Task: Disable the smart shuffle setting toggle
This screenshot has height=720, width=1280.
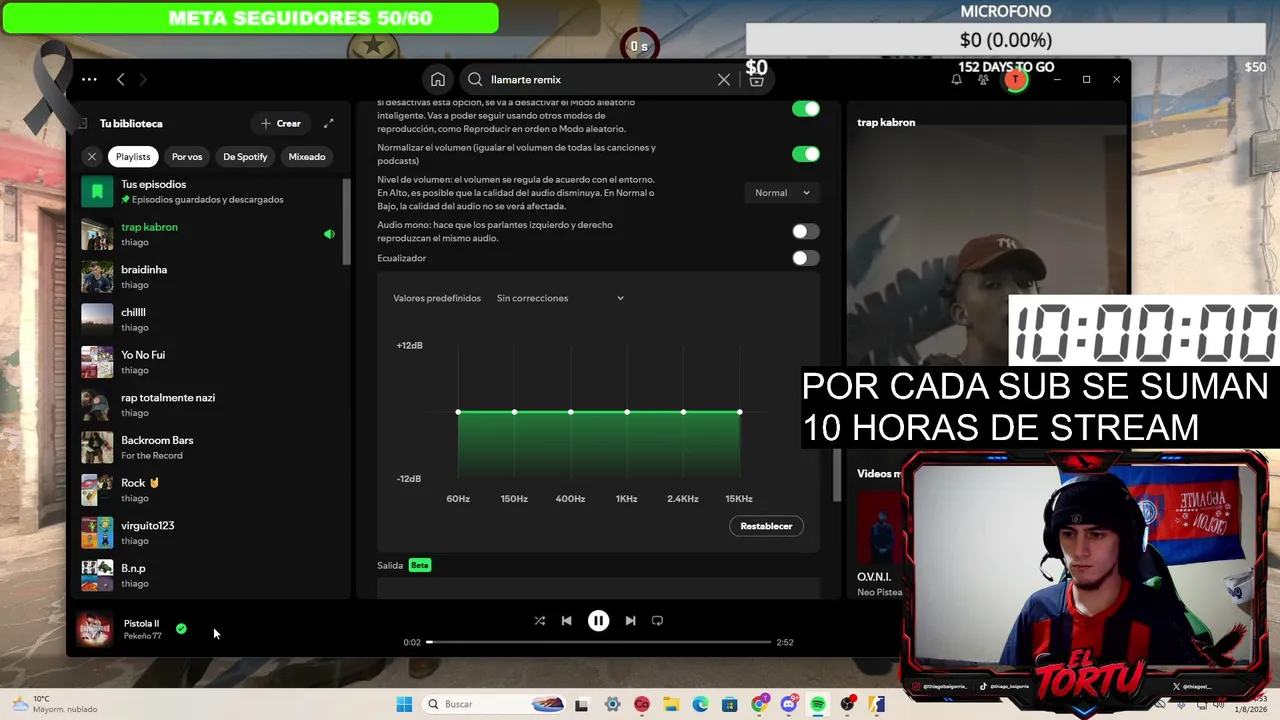Action: 805,109
